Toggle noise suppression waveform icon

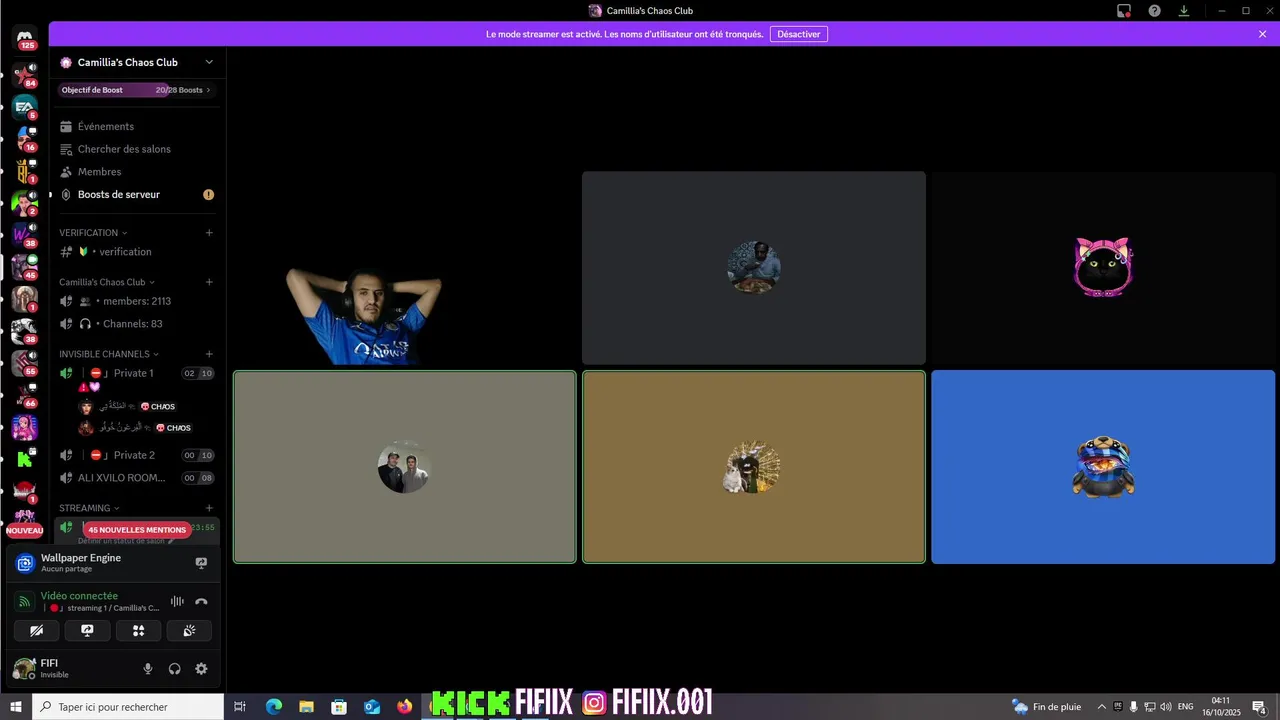pyautogui.click(x=177, y=601)
